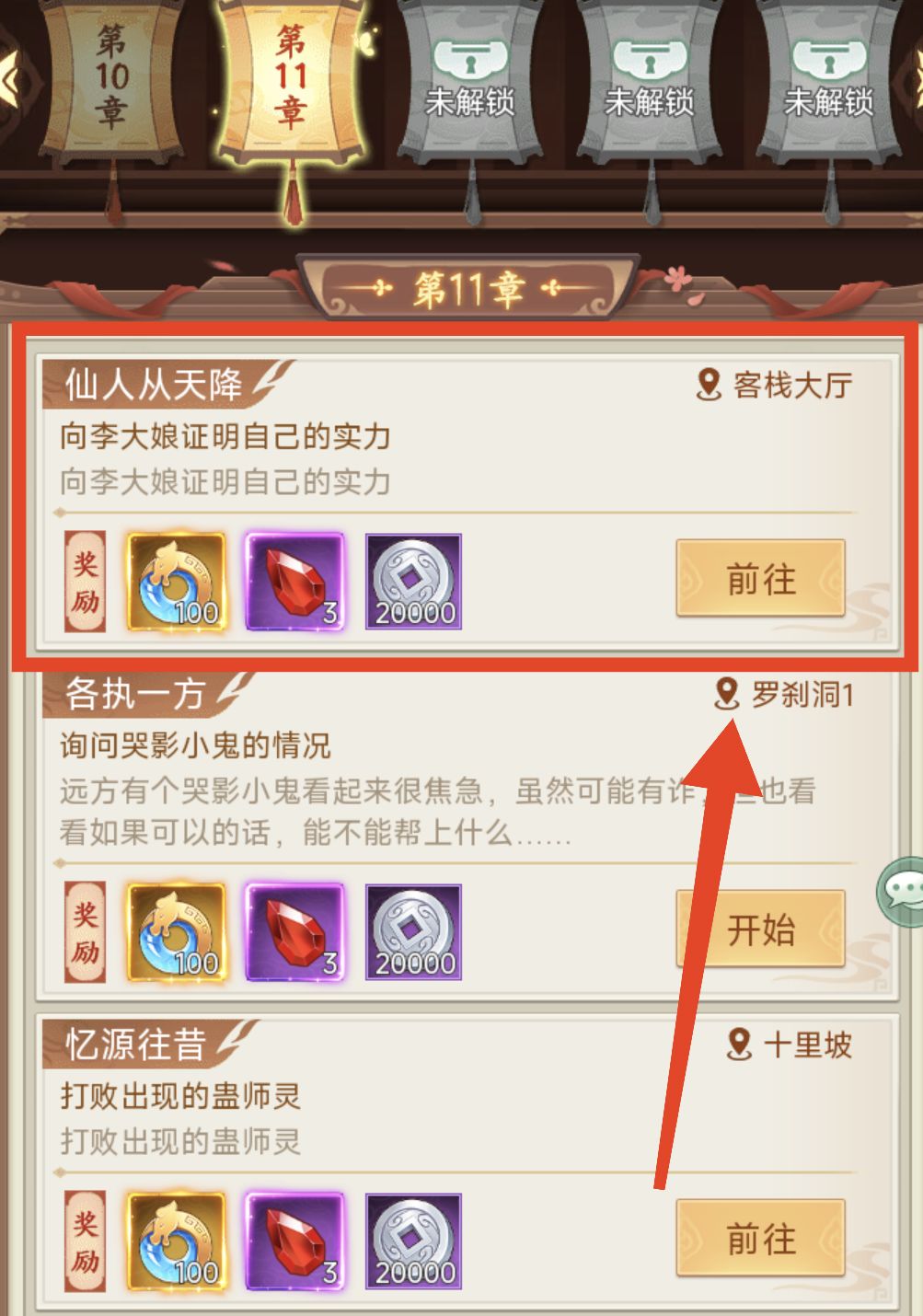
Task: Tap red gem reward in 忆源往昔
Action: click(294, 1241)
